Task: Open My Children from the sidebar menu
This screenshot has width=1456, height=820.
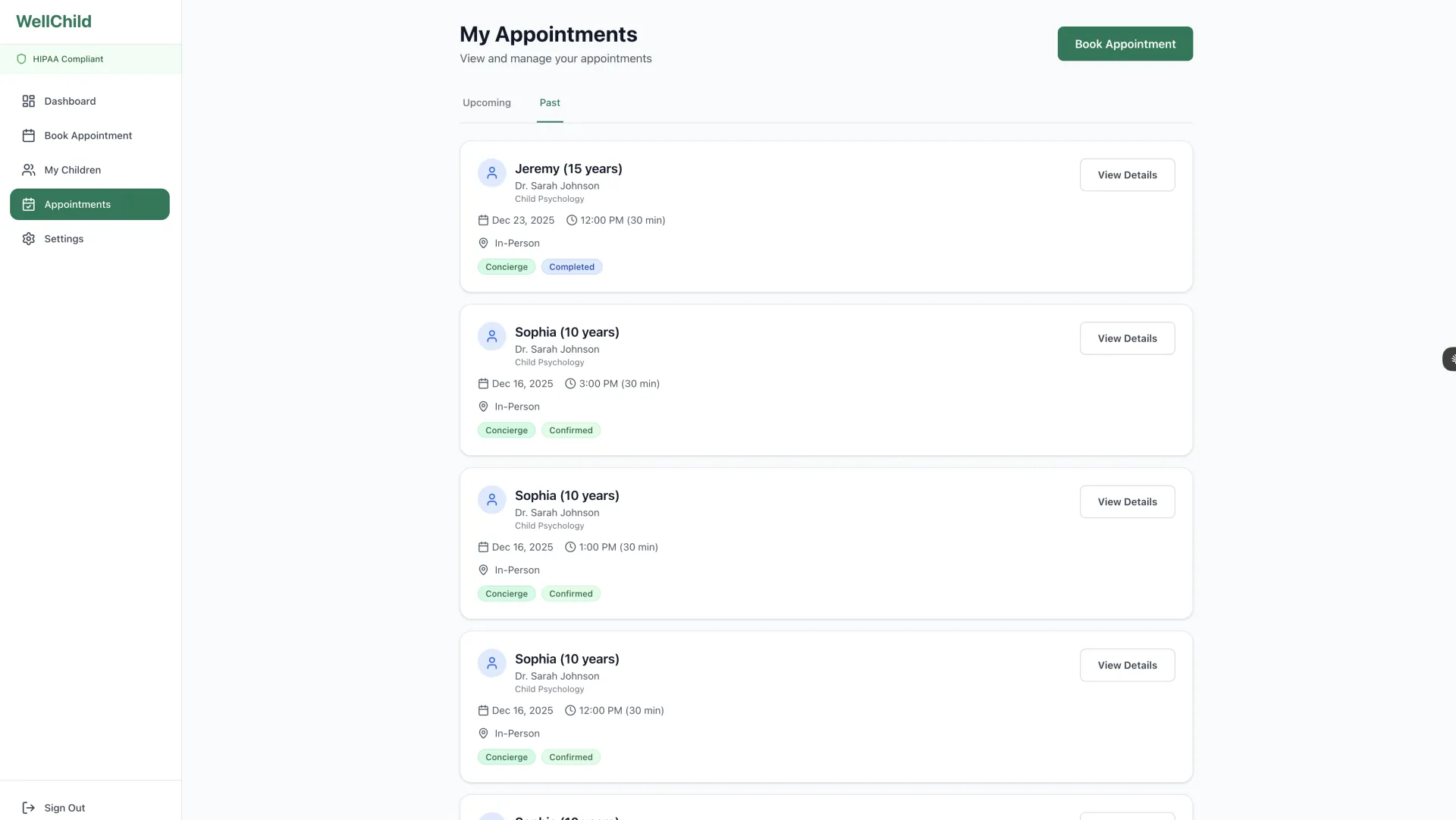Action: (73, 170)
